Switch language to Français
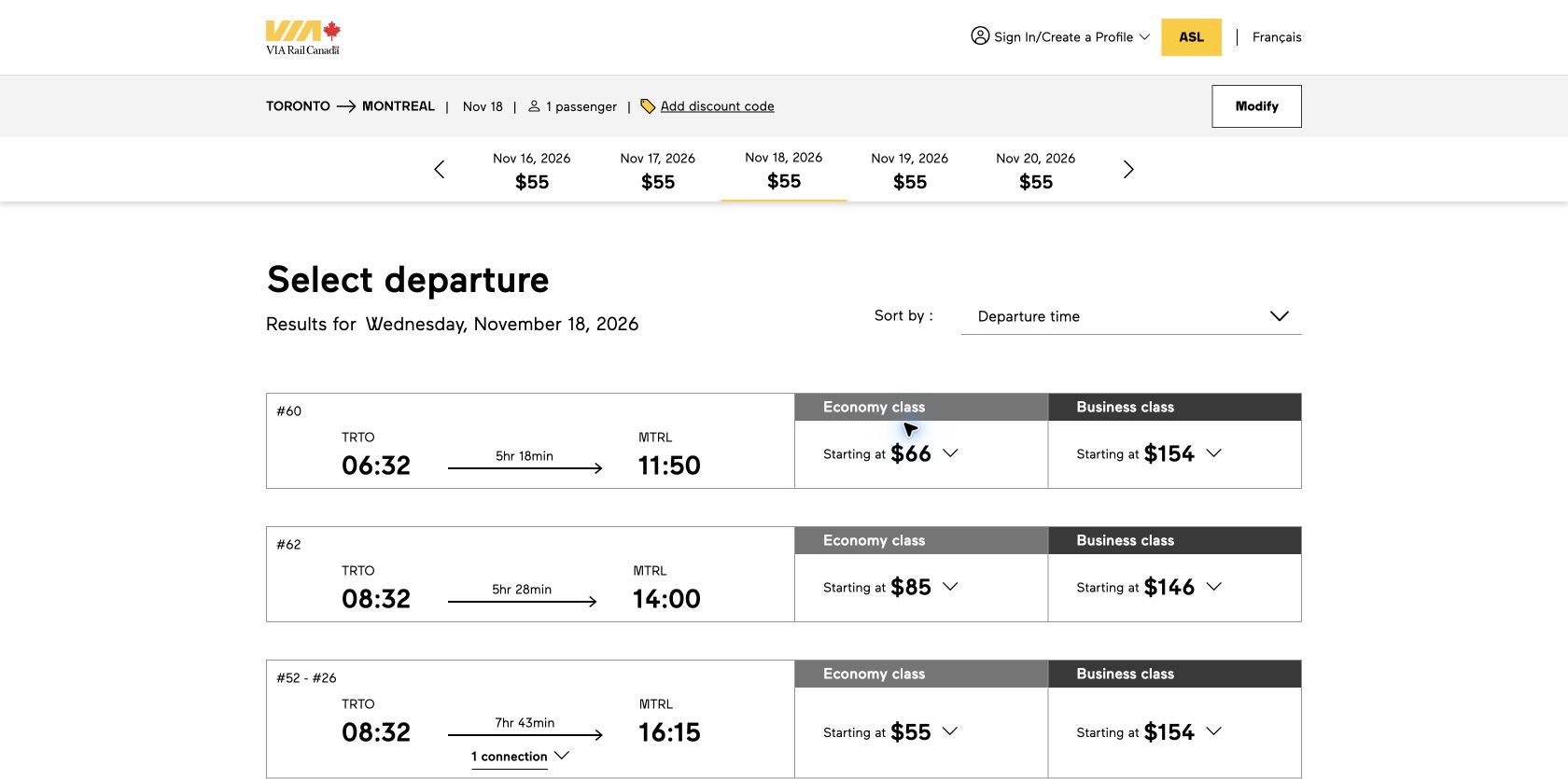Viewport: 1568px width, 779px height. [1277, 37]
